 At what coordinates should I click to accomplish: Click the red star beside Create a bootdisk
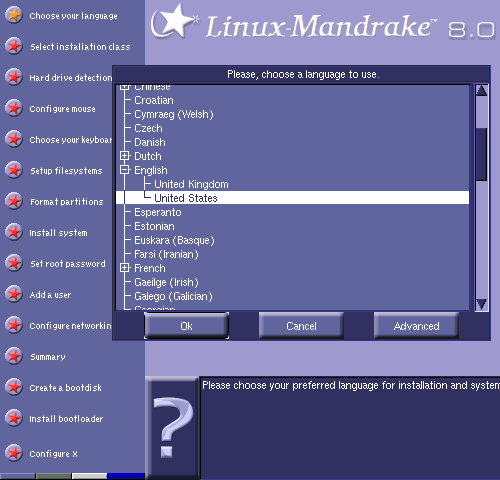pyautogui.click(x=14, y=387)
